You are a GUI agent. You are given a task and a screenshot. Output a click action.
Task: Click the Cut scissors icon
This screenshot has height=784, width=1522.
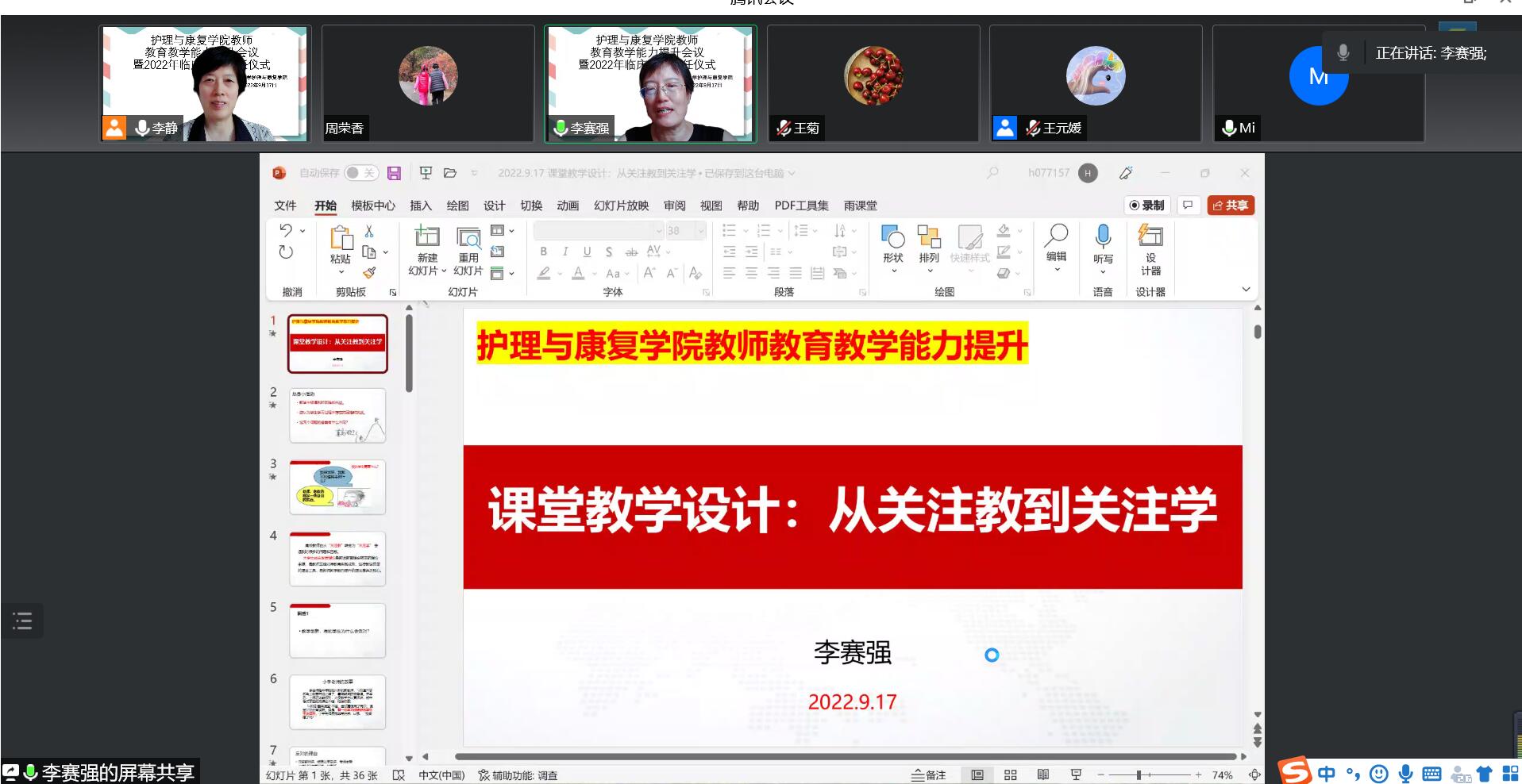(369, 232)
